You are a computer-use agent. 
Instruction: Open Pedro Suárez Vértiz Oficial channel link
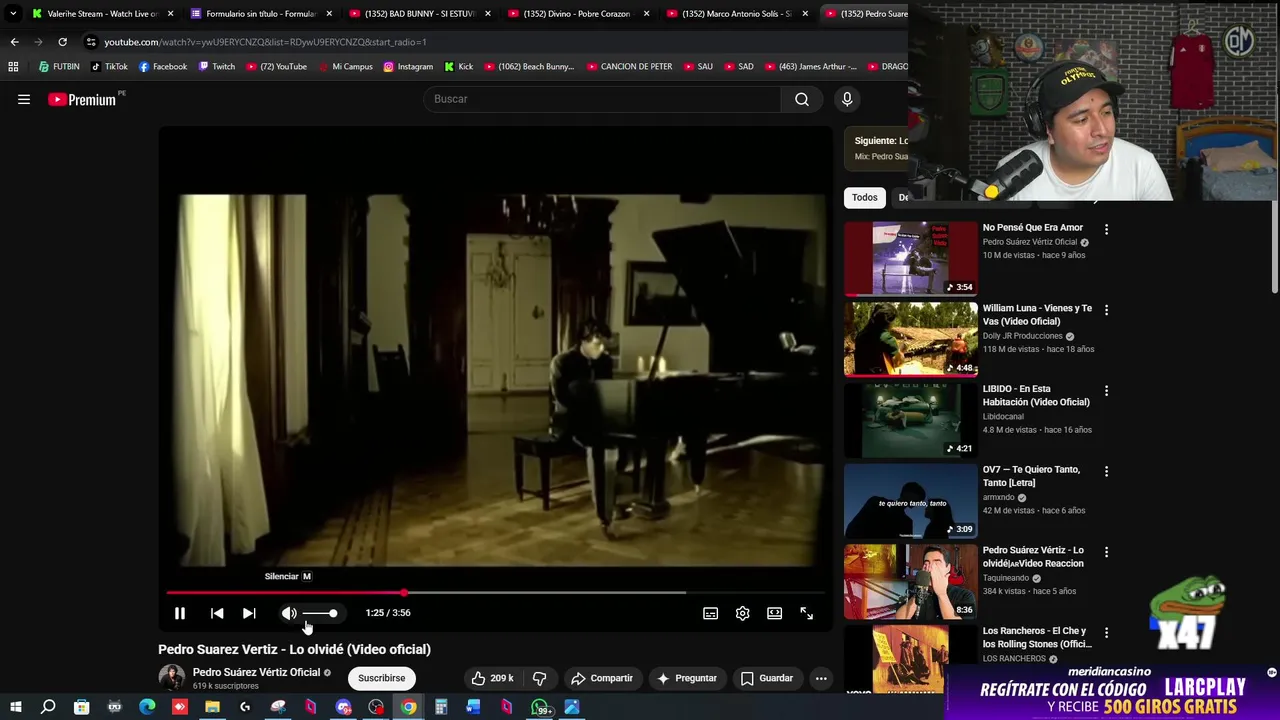pyautogui.click(x=256, y=672)
